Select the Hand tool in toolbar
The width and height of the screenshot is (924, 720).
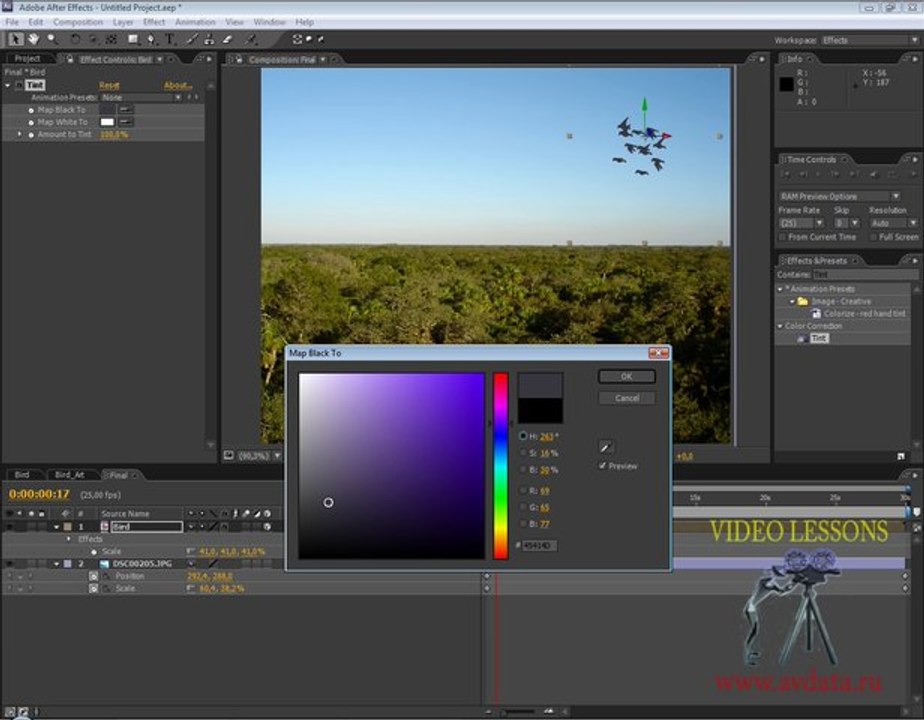click(x=34, y=39)
